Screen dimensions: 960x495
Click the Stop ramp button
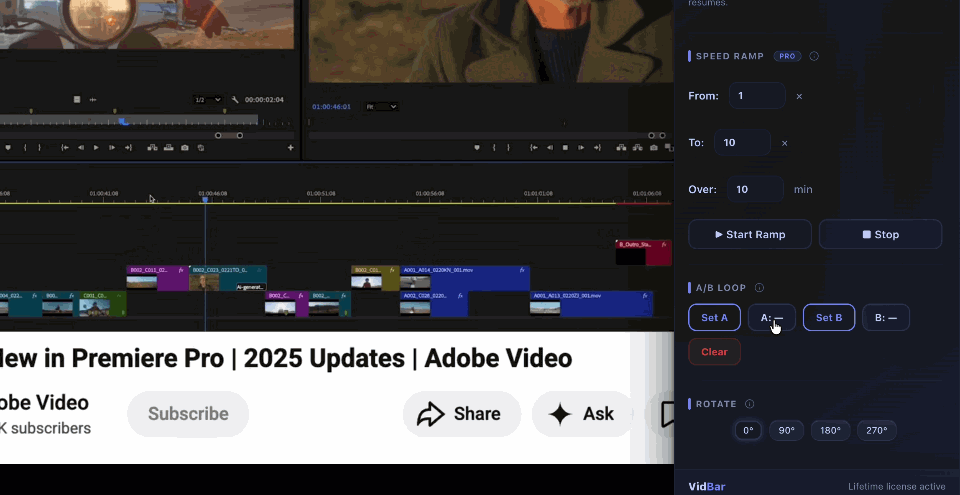coord(880,235)
